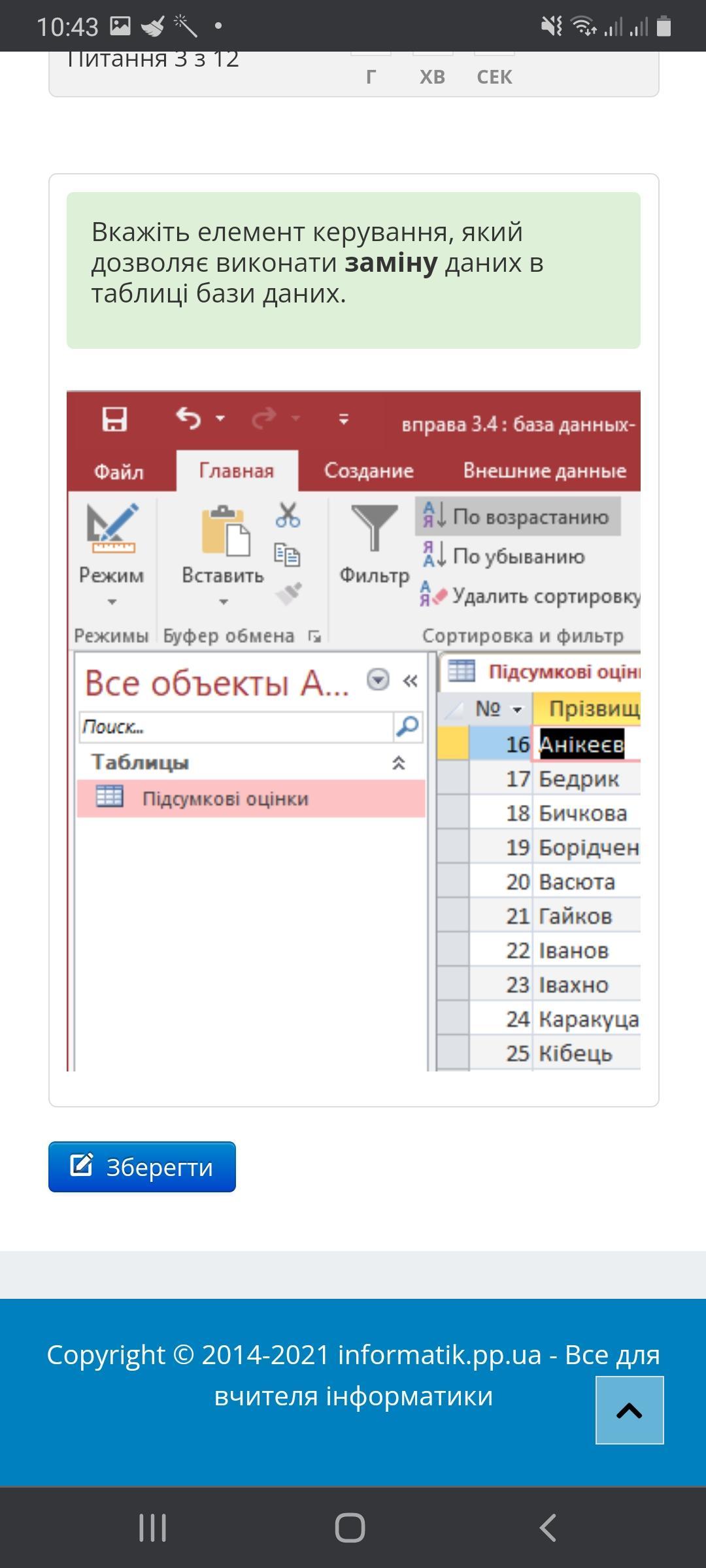706x1568 pixels.
Task: Click the Undo arrow icon
Action: pos(188,417)
